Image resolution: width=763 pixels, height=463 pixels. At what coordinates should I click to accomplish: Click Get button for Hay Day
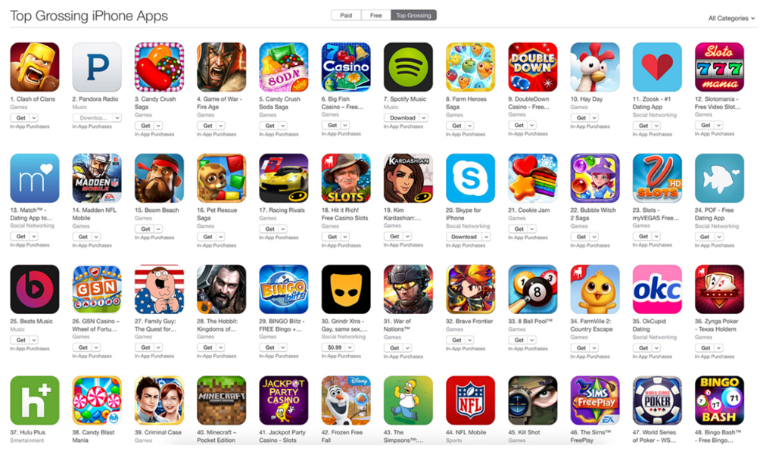(581, 118)
